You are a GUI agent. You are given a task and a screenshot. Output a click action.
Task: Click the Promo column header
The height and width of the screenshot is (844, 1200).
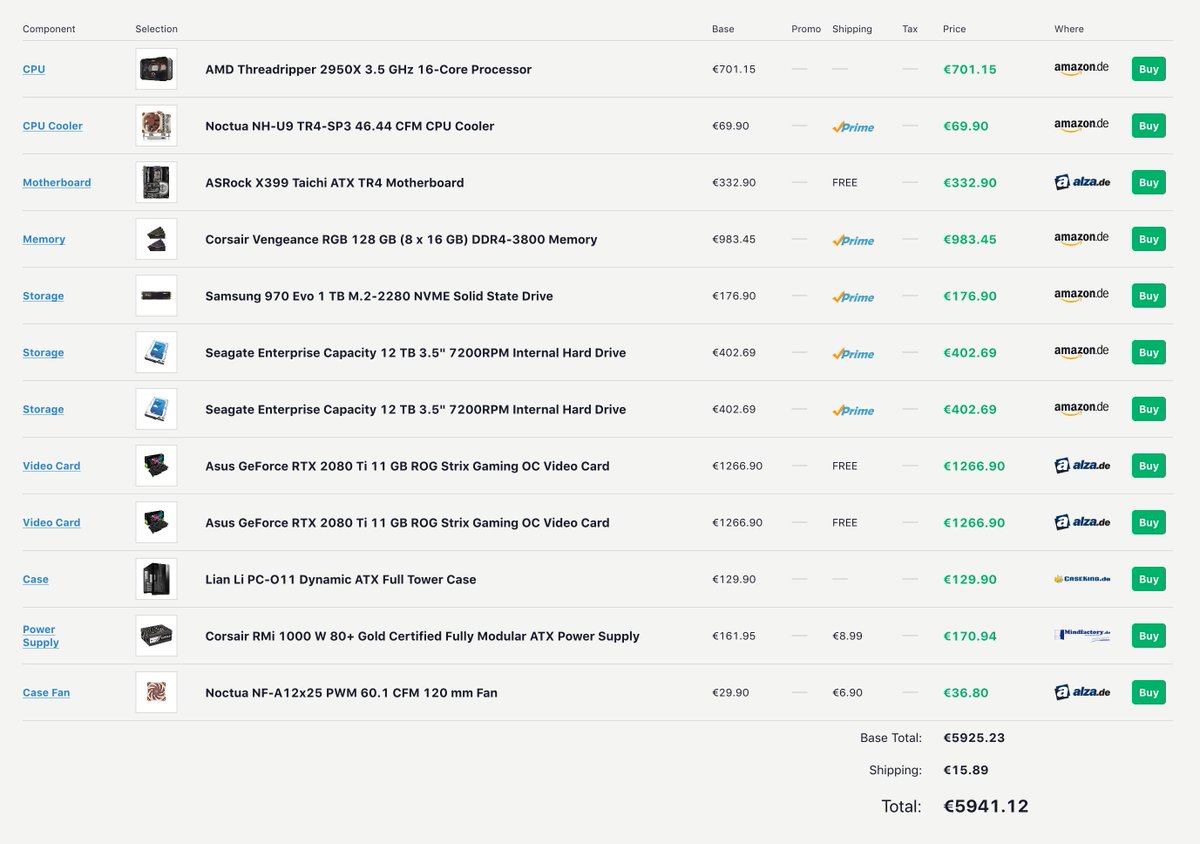(x=806, y=29)
